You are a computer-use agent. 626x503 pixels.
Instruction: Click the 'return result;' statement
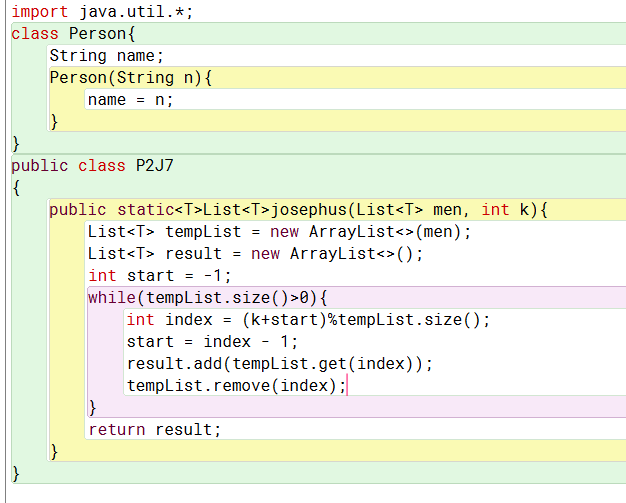tap(155, 430)
